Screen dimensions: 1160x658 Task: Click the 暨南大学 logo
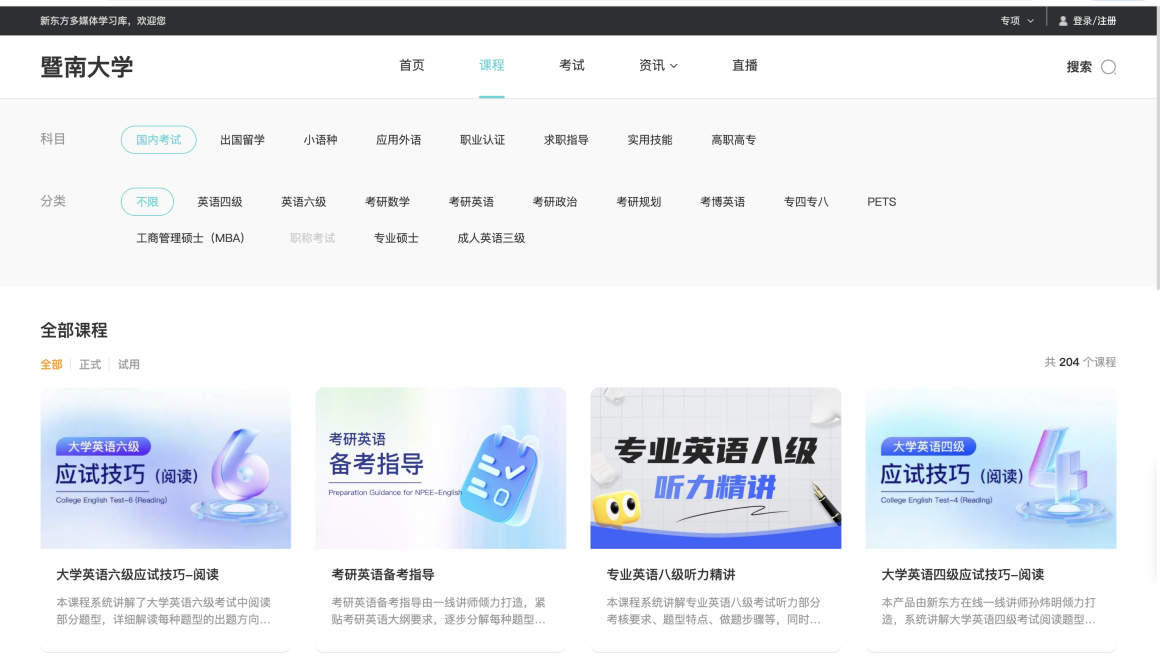point(87,67)
